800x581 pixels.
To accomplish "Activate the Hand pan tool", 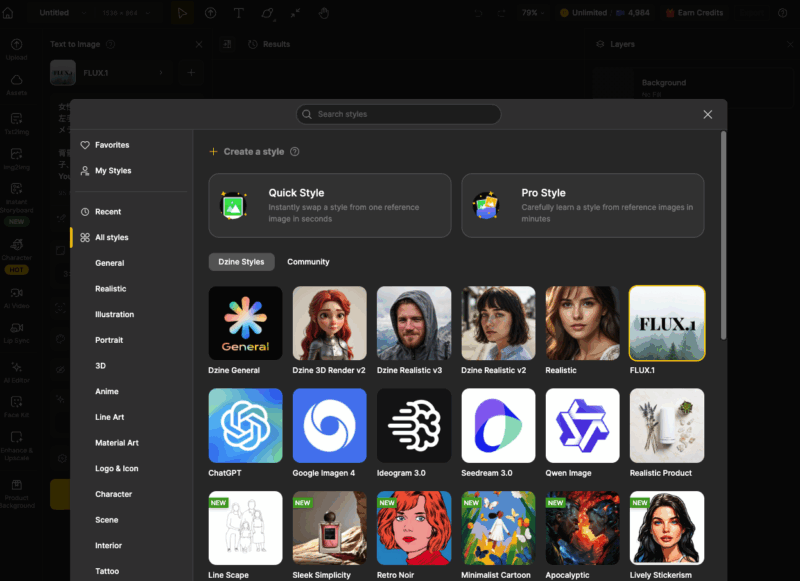I will click(323, 13).
